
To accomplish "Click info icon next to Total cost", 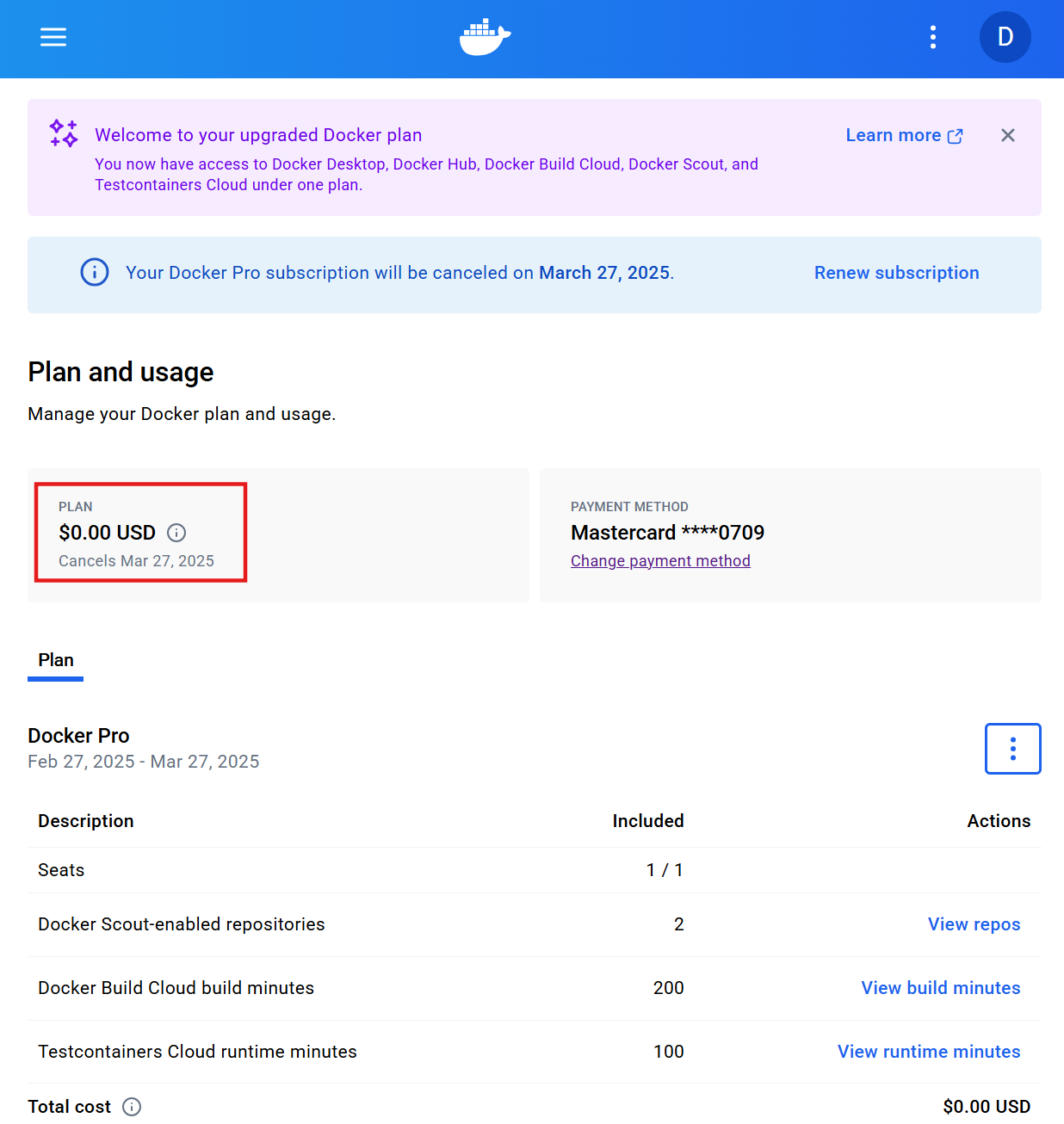I will tap(132, 1107).
